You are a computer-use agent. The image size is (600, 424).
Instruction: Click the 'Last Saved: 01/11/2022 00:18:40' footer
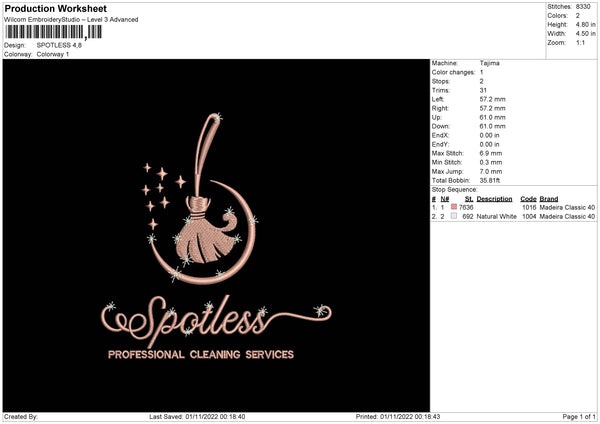(x=197, y=417)
